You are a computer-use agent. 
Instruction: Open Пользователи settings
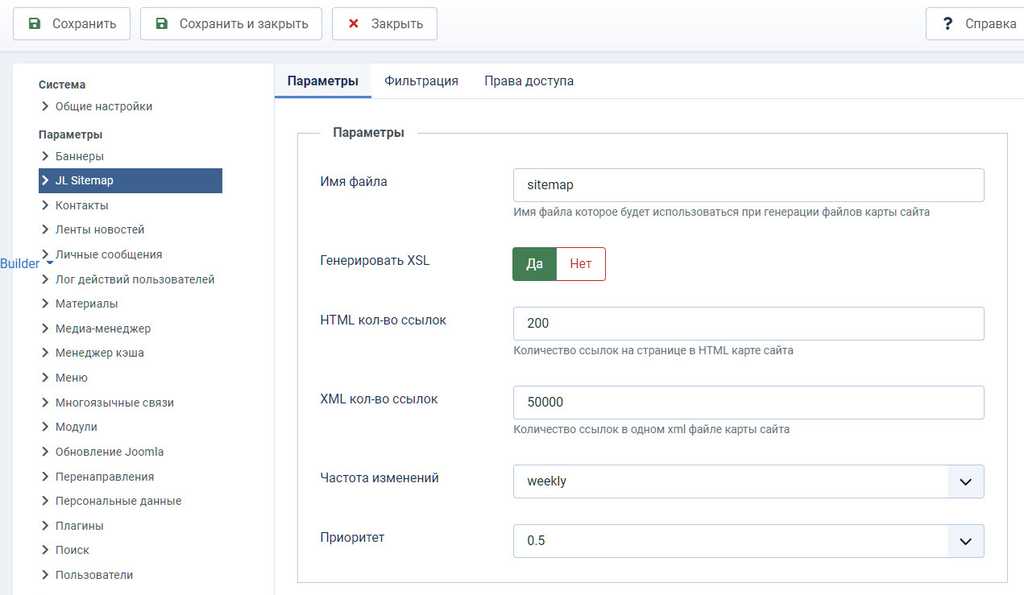pos(94,575)
